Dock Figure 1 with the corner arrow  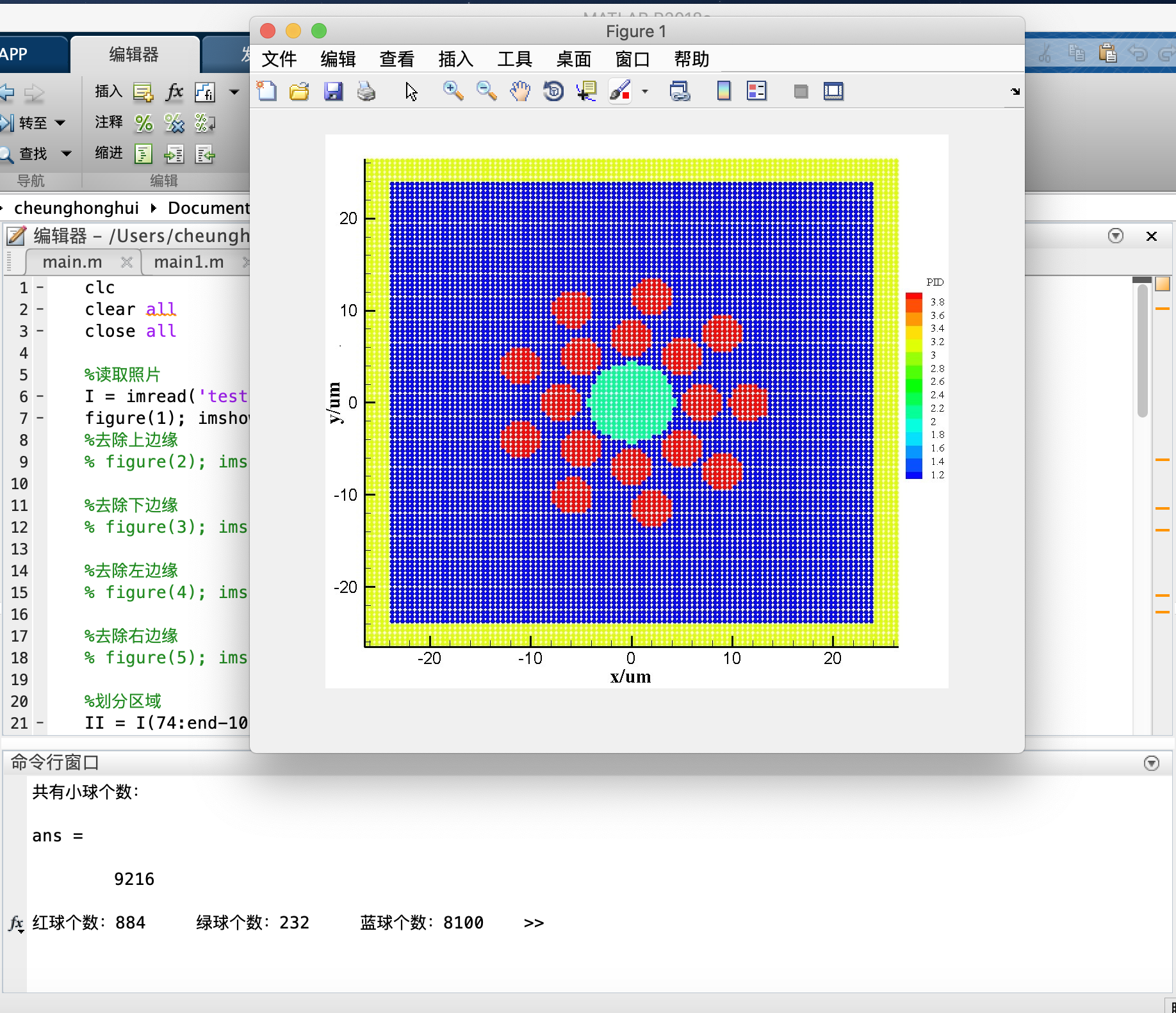(1015, 92)
